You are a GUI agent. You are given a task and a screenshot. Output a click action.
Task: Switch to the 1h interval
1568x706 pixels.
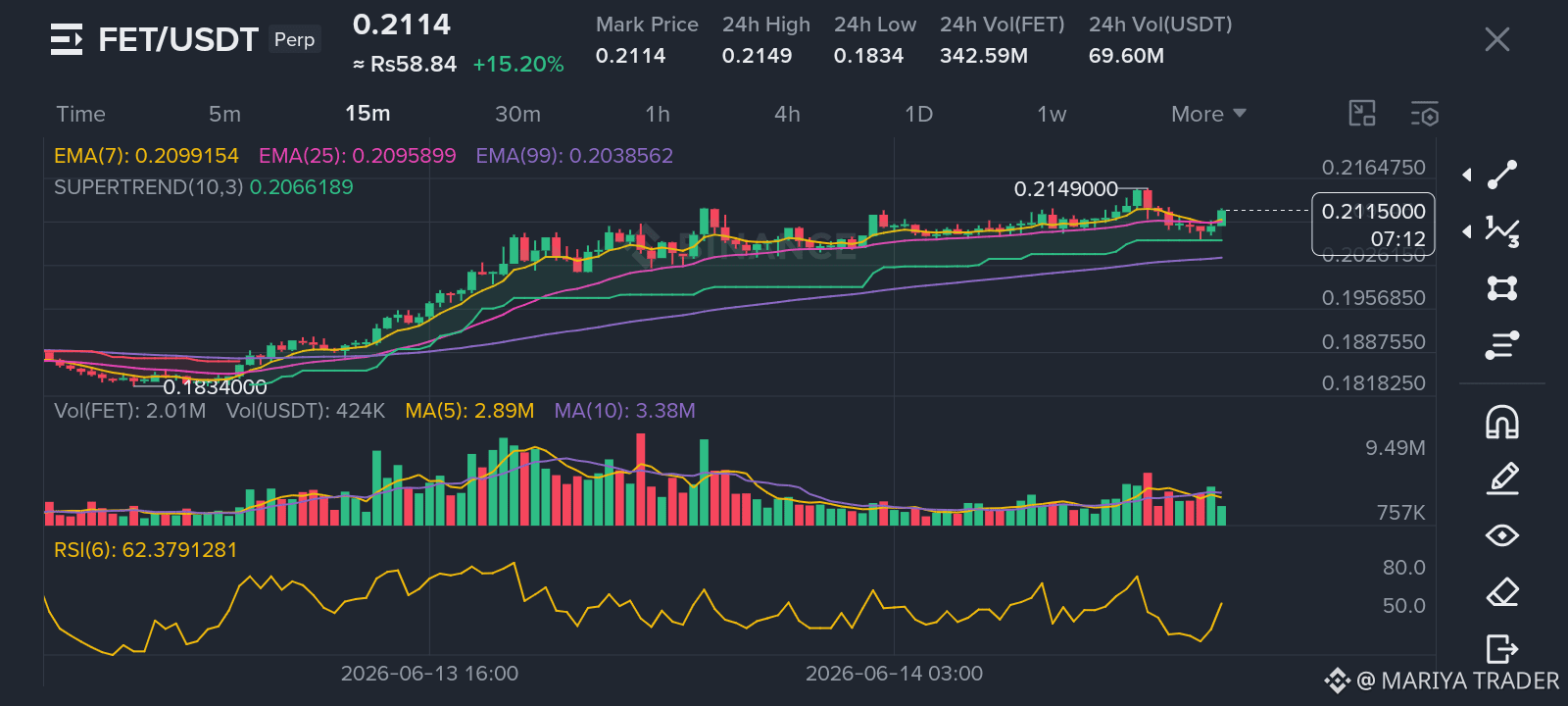[658, 114]
